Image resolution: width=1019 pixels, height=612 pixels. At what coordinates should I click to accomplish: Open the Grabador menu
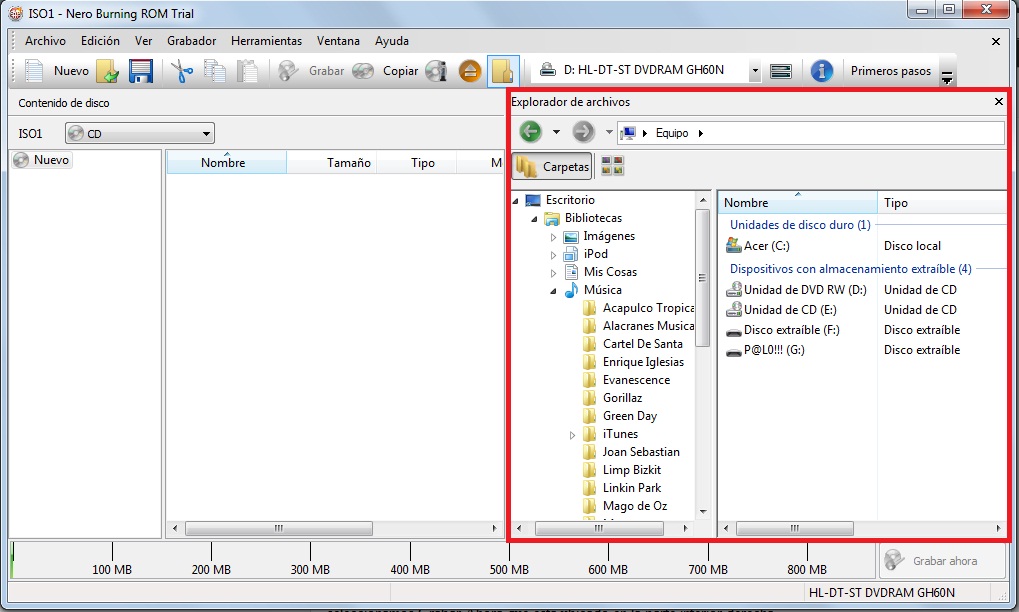[191, 41]
